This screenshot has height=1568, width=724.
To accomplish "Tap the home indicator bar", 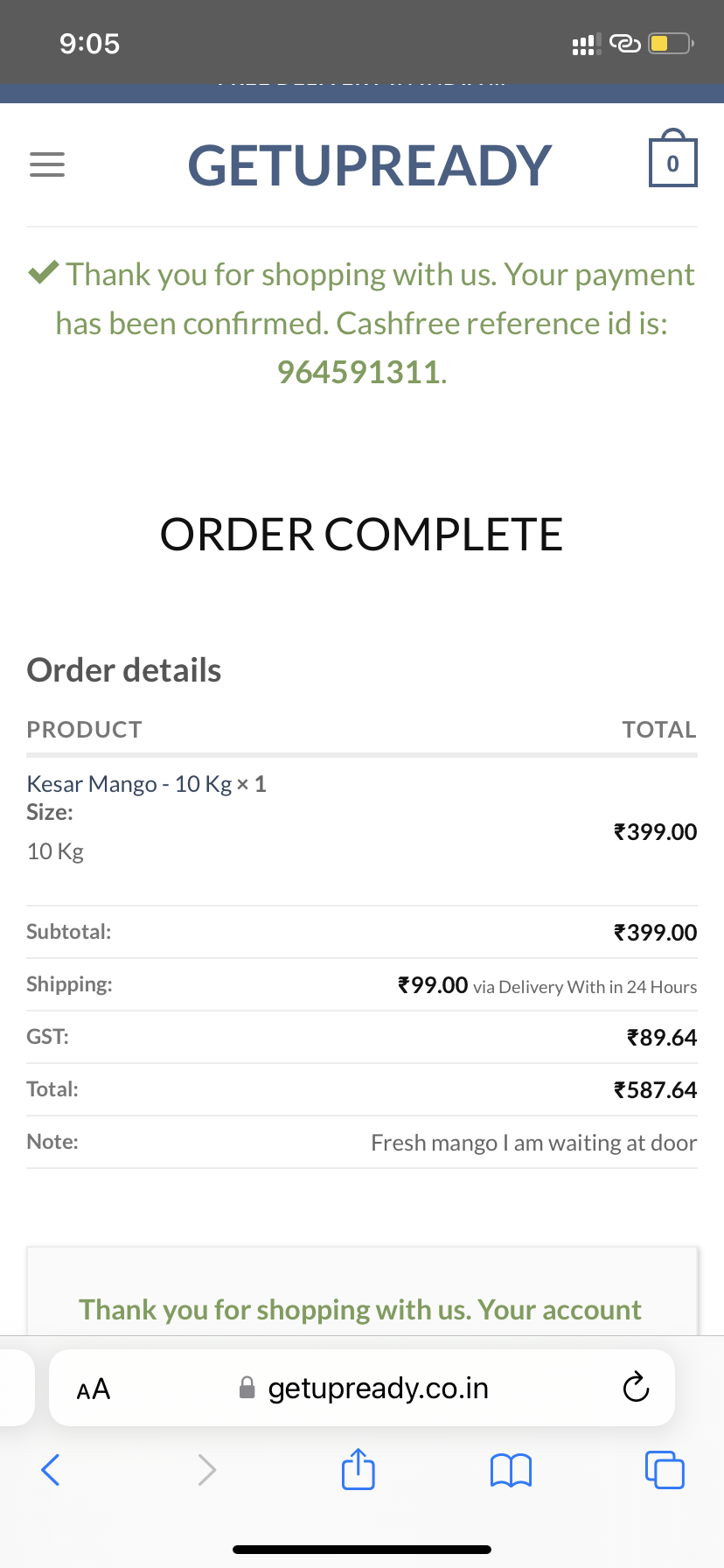I will 362,1550.
